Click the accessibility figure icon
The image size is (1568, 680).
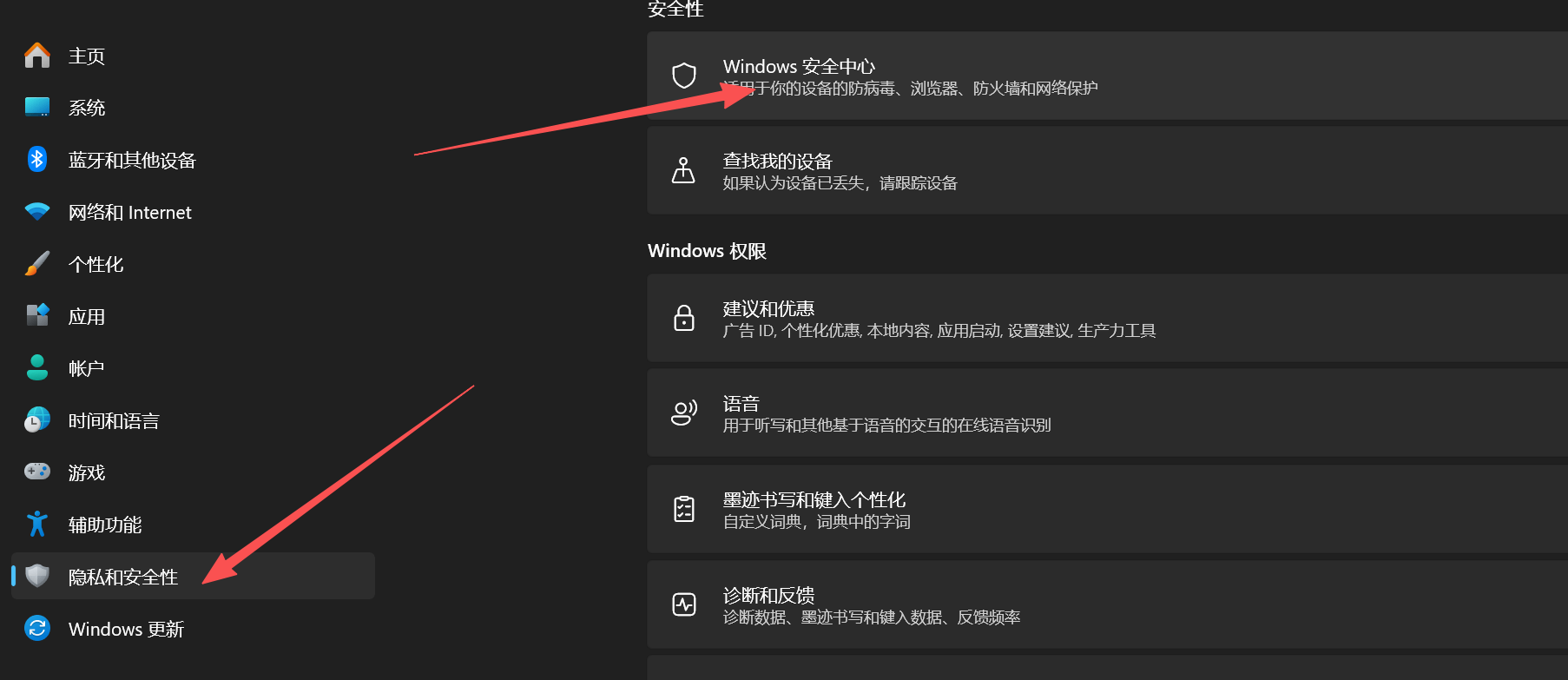coord(37,524)
